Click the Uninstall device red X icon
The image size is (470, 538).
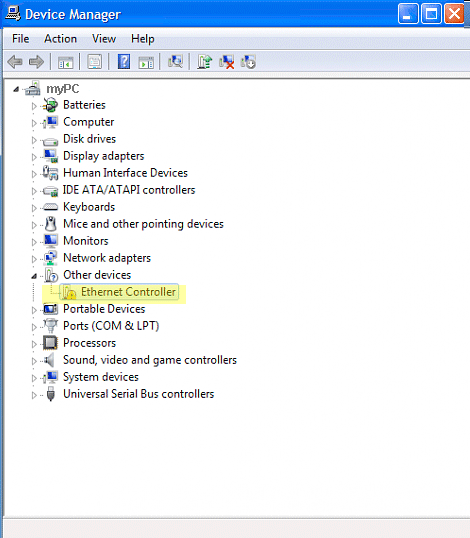(226, 62)
